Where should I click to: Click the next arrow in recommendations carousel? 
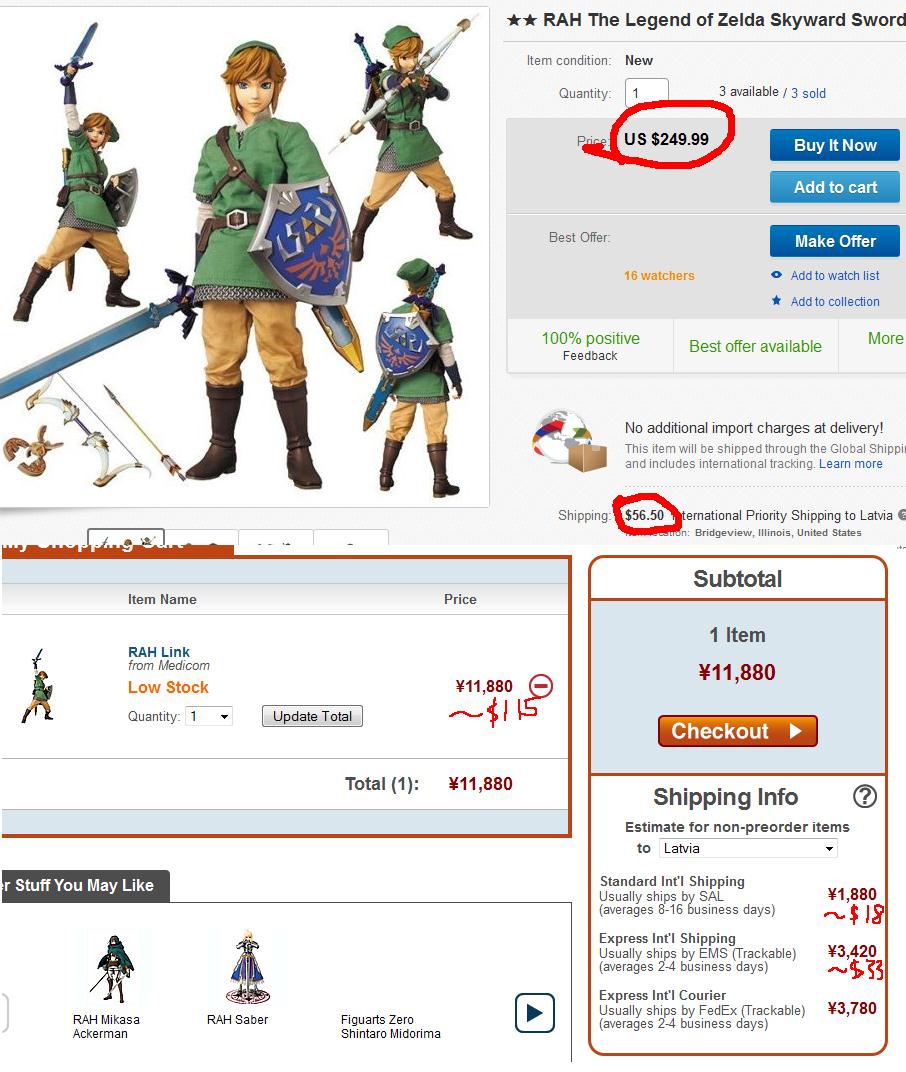(535, 1013)
